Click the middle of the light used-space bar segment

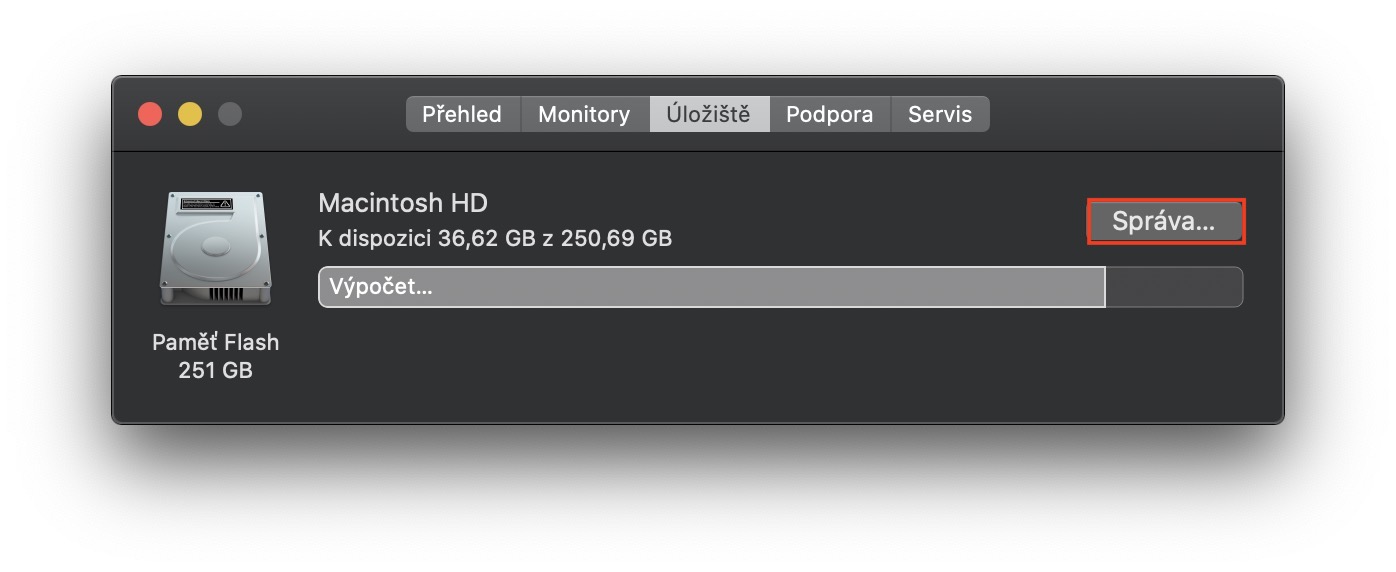[712, 288]
